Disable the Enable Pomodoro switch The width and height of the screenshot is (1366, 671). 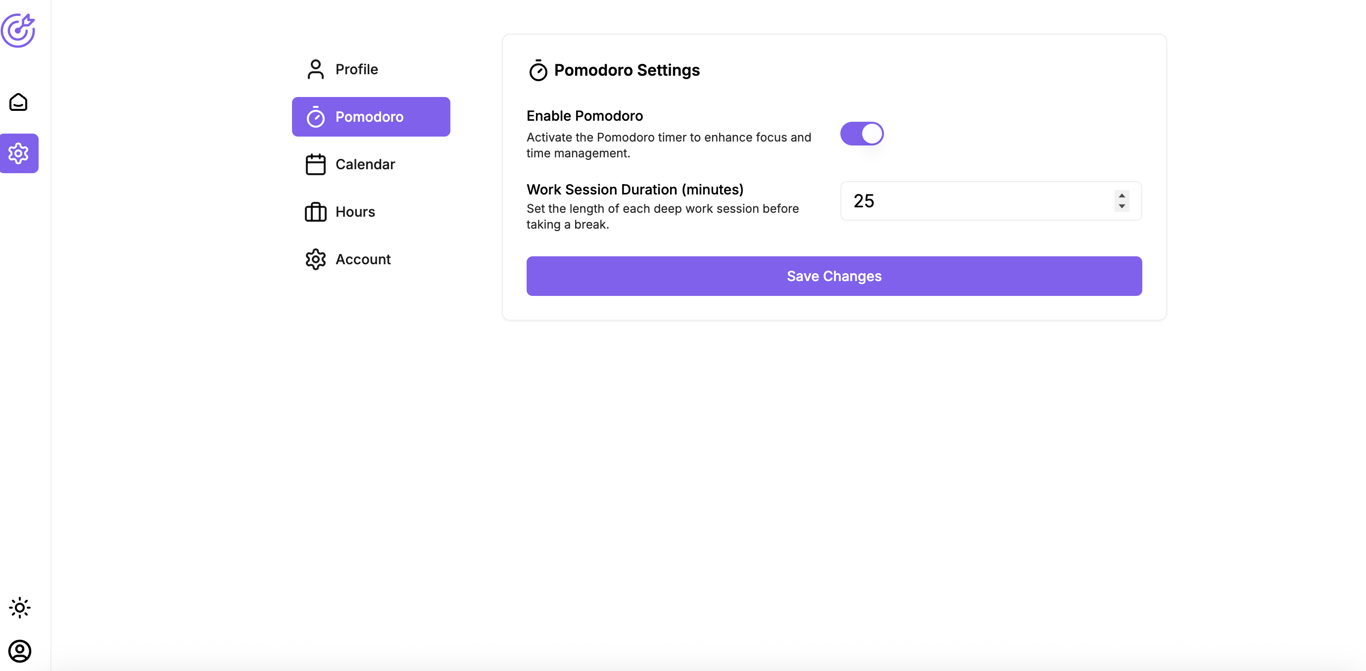[x=861, y=134]
